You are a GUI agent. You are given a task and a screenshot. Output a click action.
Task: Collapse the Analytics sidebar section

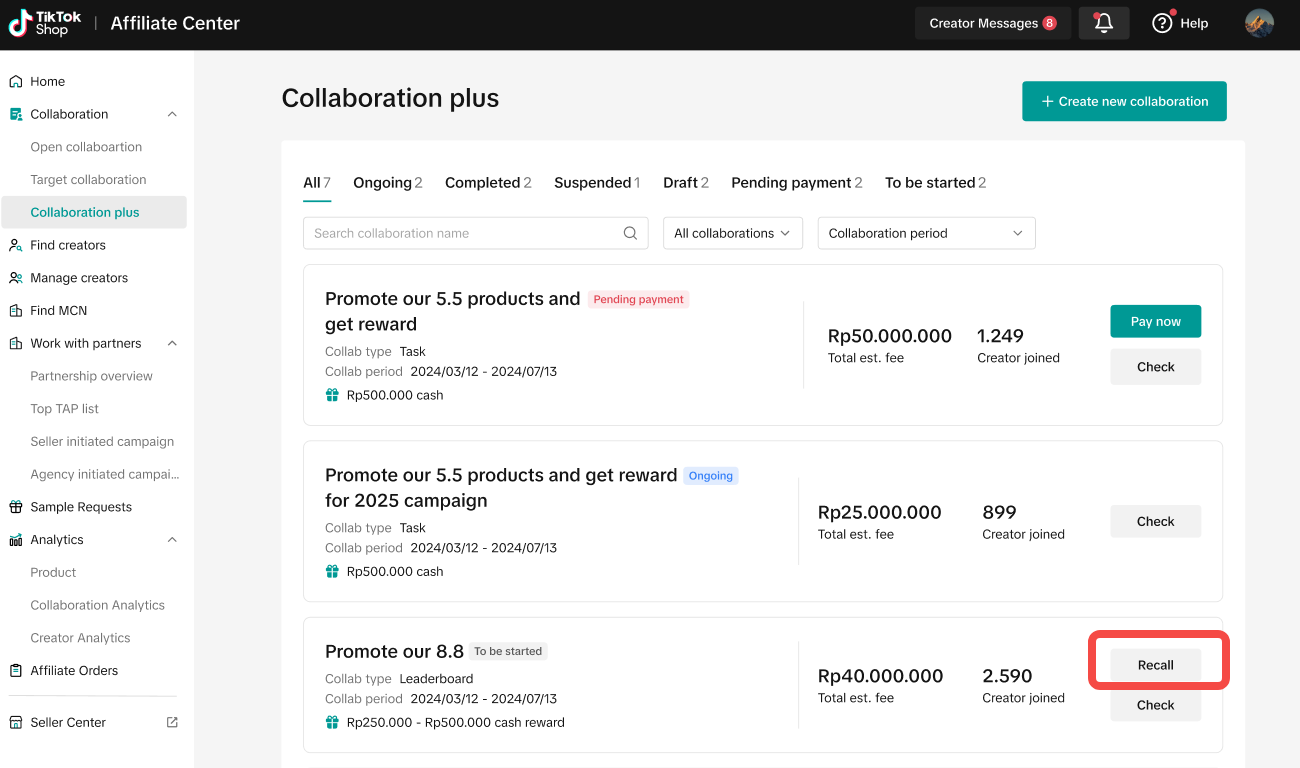[x=172, y=540]
